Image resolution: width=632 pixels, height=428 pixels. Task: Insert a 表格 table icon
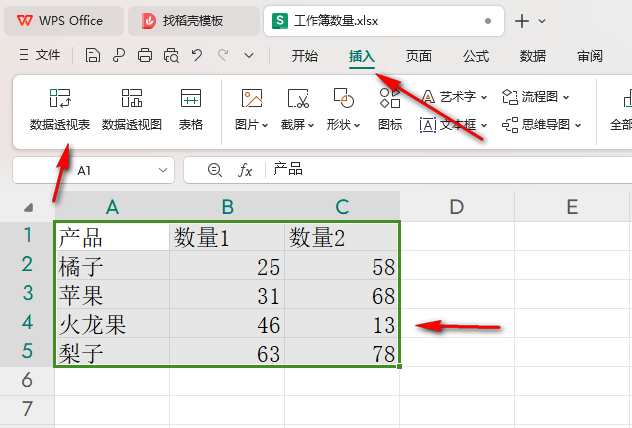tap(191, 98)
